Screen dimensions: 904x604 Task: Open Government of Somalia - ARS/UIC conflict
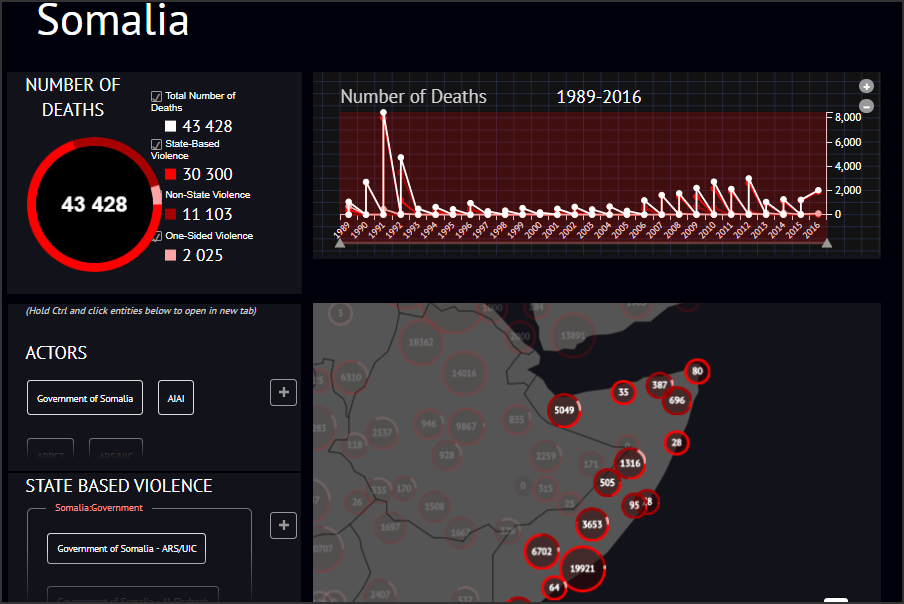coord(126,548)
